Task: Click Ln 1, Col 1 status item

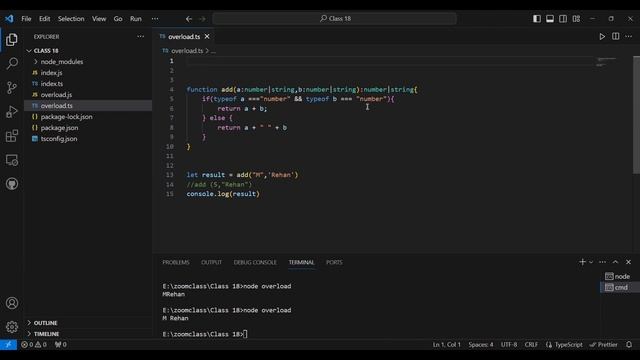Action: click(x=447, y=344)
